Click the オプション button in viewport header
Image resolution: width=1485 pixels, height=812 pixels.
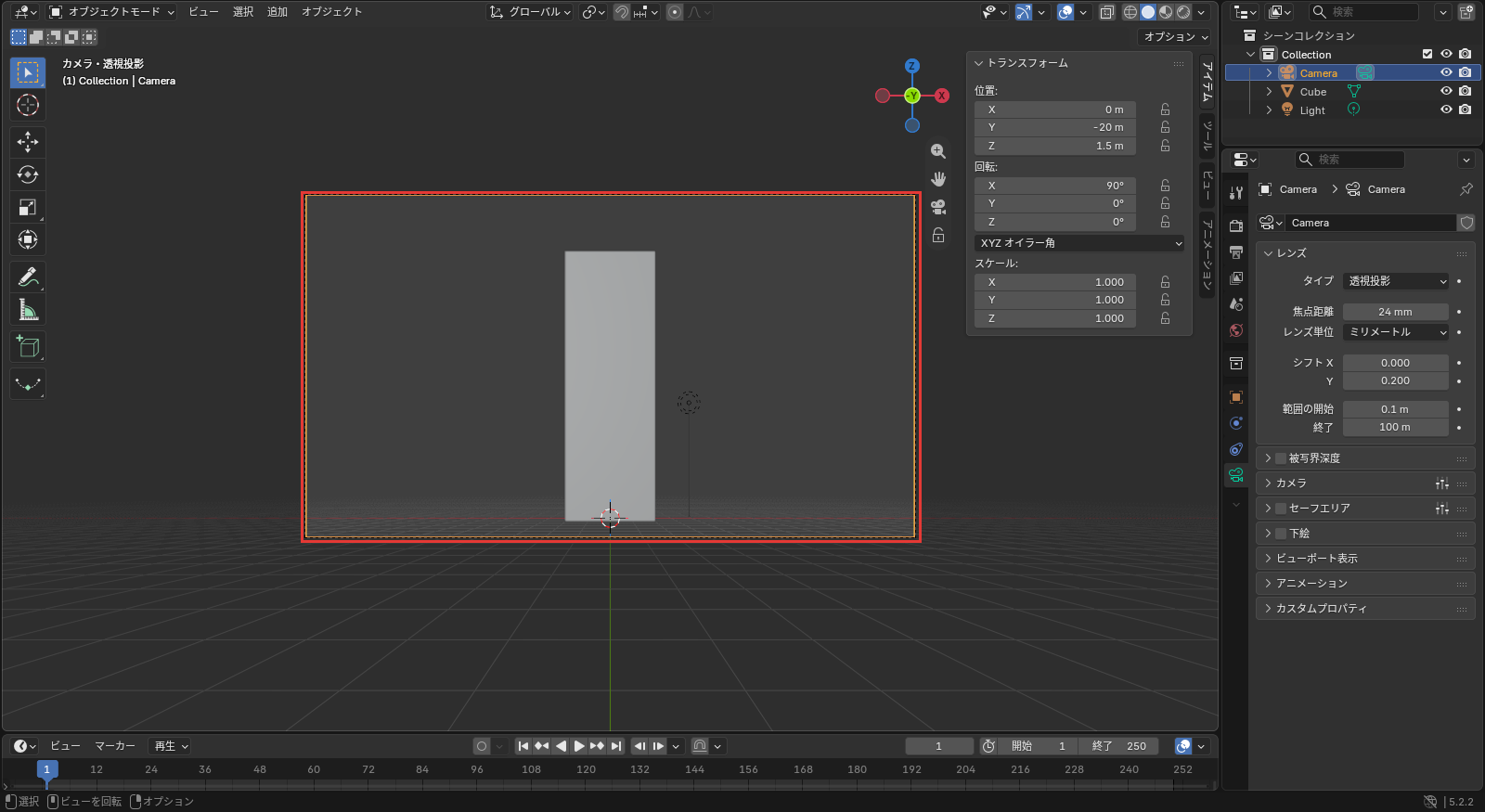(1175, 37)
